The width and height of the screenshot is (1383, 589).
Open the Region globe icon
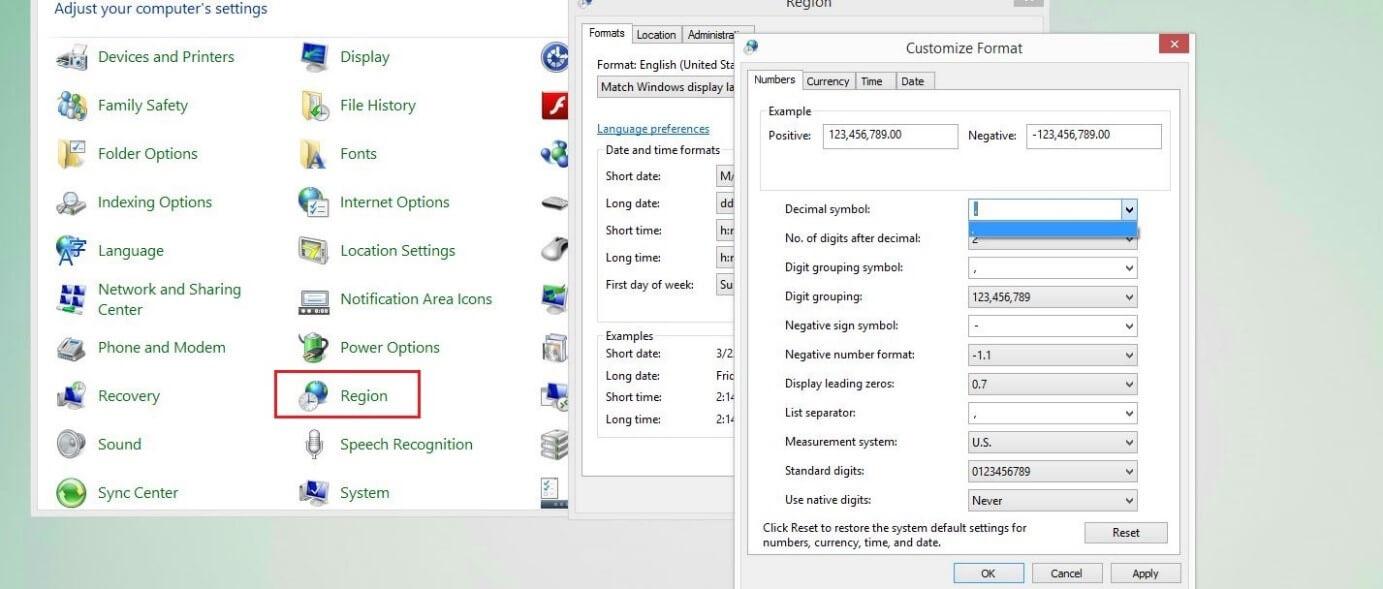point(313,396)
